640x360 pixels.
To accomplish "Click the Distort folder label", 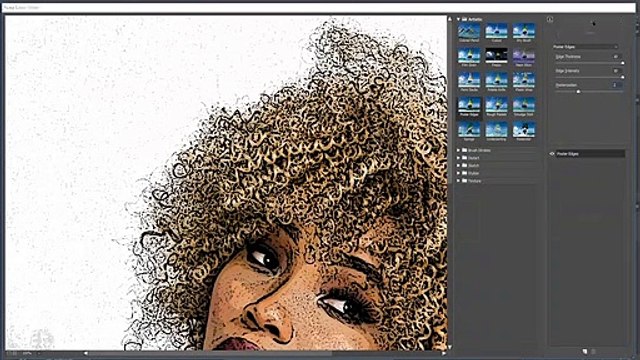I will tap(474, 158).
